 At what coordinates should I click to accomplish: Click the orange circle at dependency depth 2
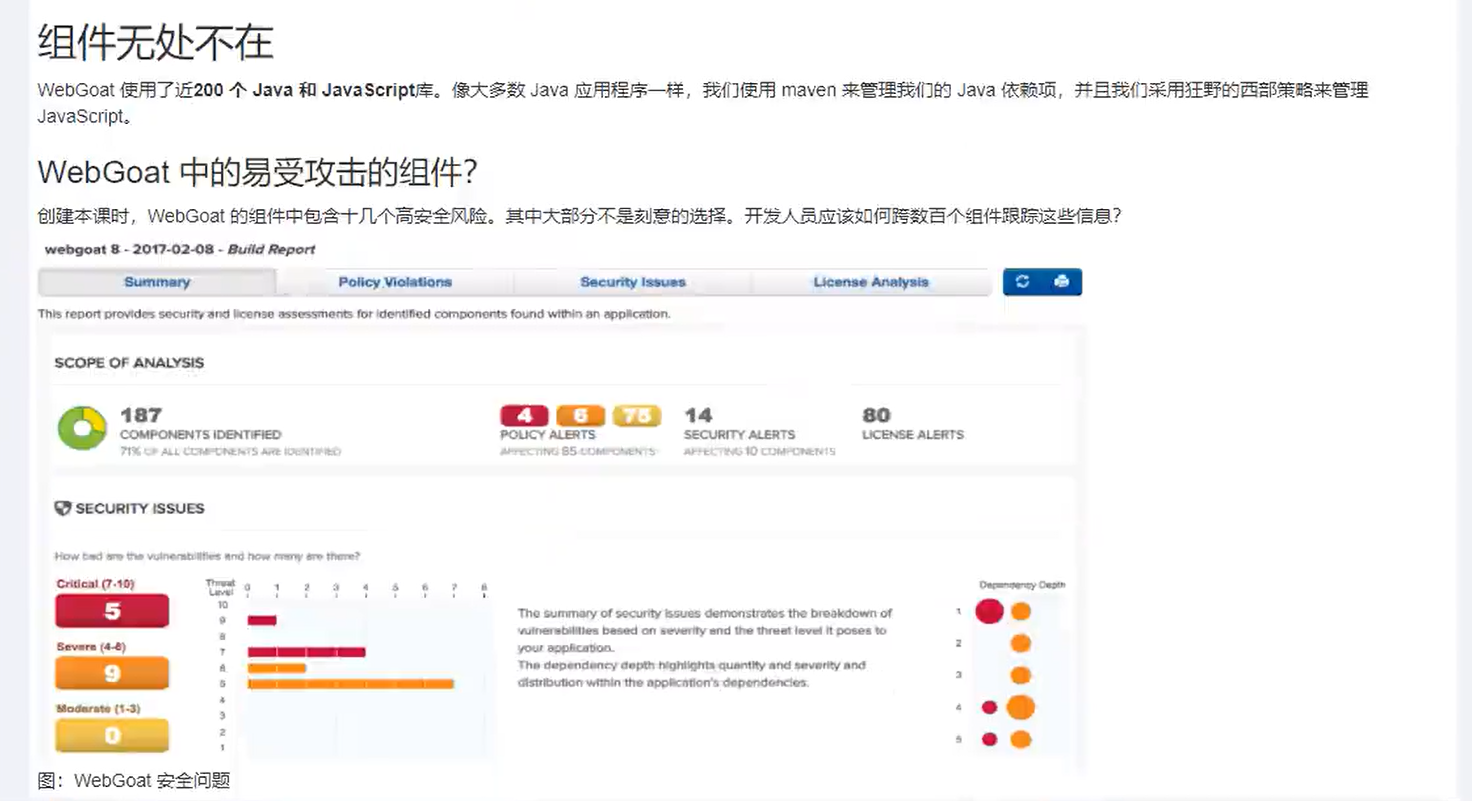click(1020, 643)
